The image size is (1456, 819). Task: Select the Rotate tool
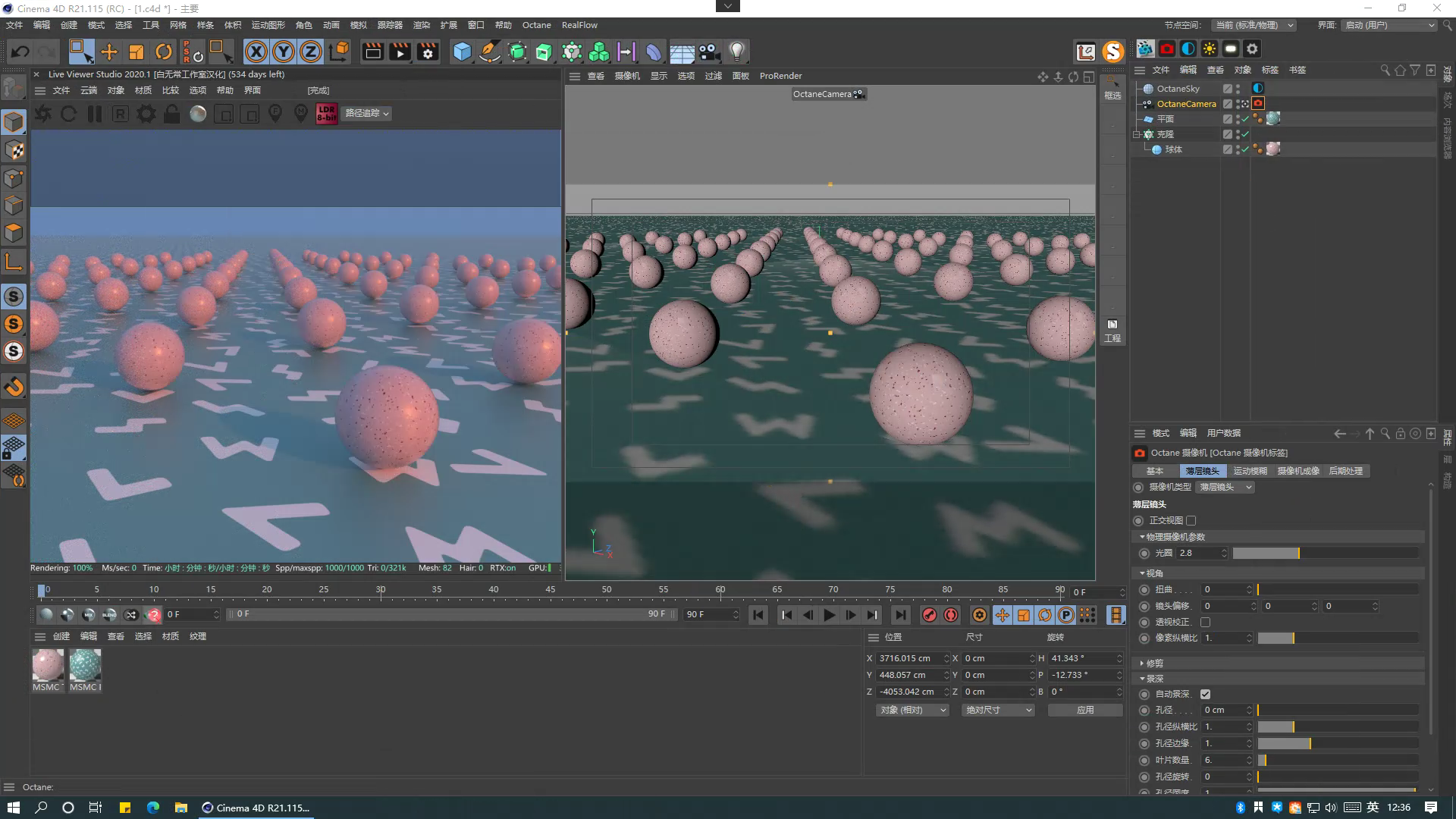(x=164, y=52)
